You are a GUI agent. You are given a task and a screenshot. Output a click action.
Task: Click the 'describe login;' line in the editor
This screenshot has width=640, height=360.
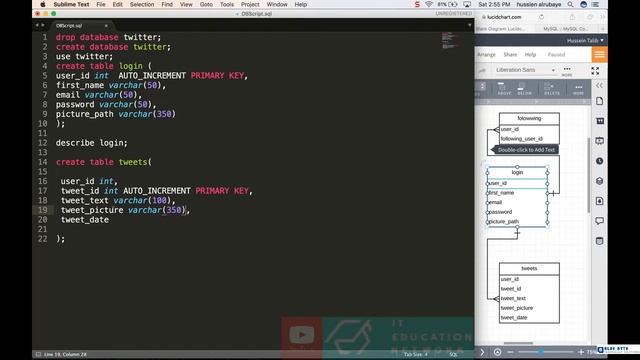[91, 143]
